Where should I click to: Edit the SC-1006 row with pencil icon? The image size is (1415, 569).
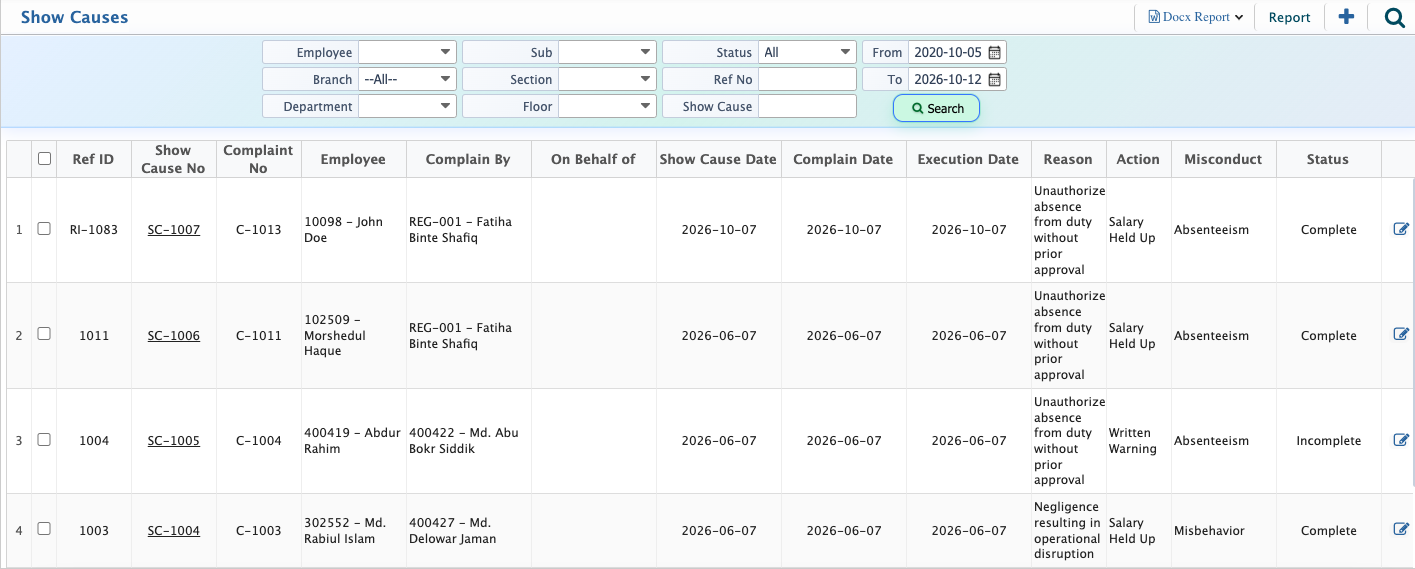(x=1401, y=335)
